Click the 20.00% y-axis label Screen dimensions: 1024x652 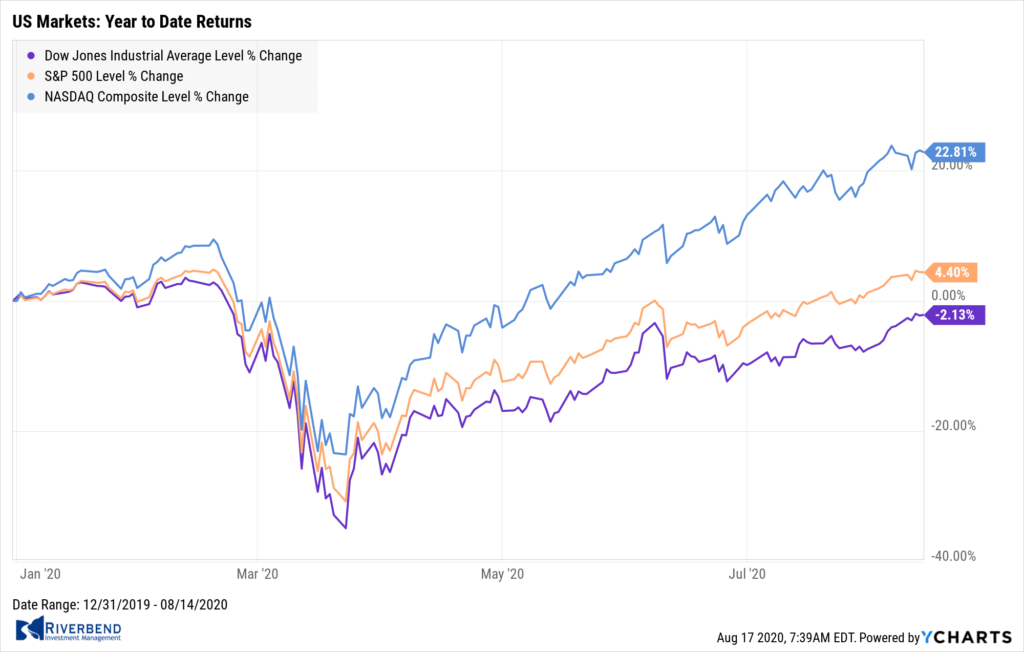[951, 167]
